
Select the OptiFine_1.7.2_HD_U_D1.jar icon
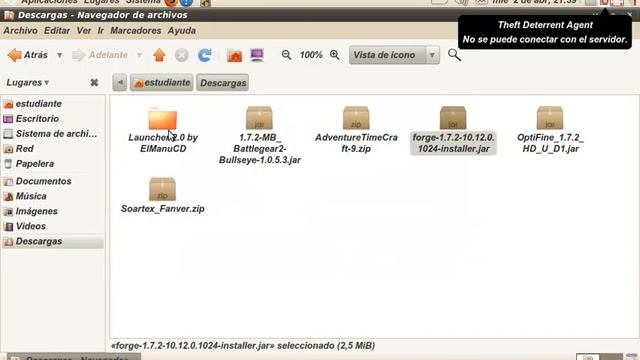tap(550, 118)
